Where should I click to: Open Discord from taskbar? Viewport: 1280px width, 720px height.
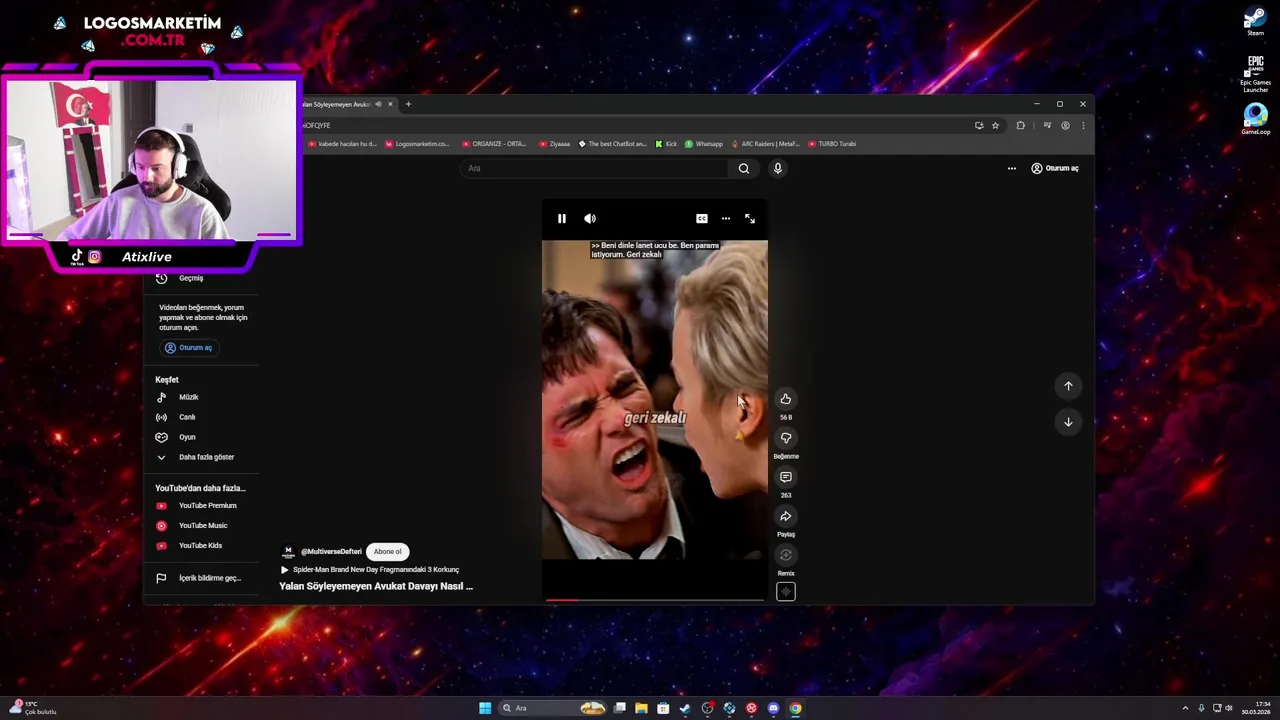pos(773,708)
